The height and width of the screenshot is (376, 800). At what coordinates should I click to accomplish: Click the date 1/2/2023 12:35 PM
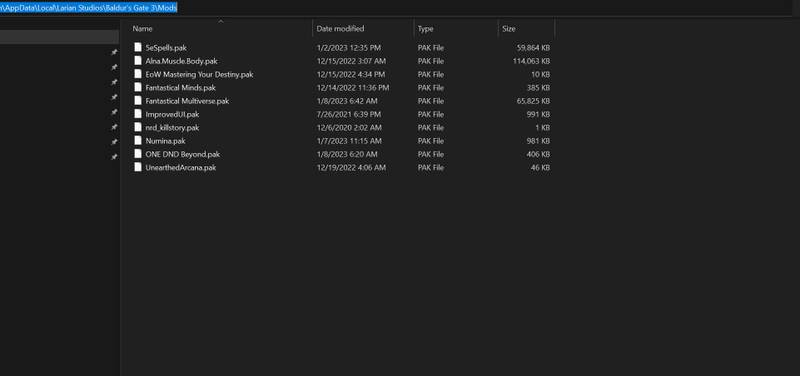click(x=348, y=48)
